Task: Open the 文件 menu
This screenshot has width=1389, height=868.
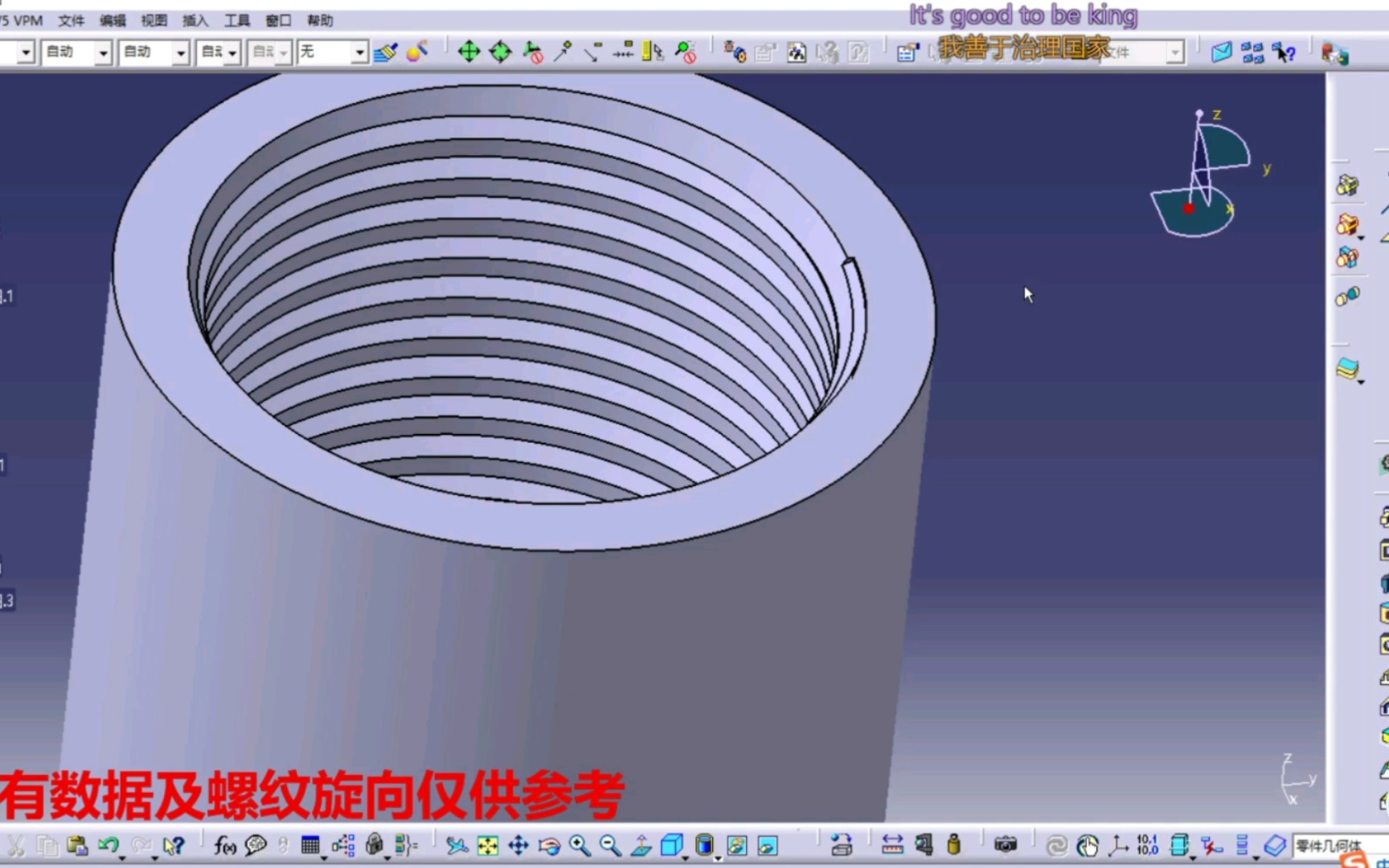Action: (x=72, y=20)
